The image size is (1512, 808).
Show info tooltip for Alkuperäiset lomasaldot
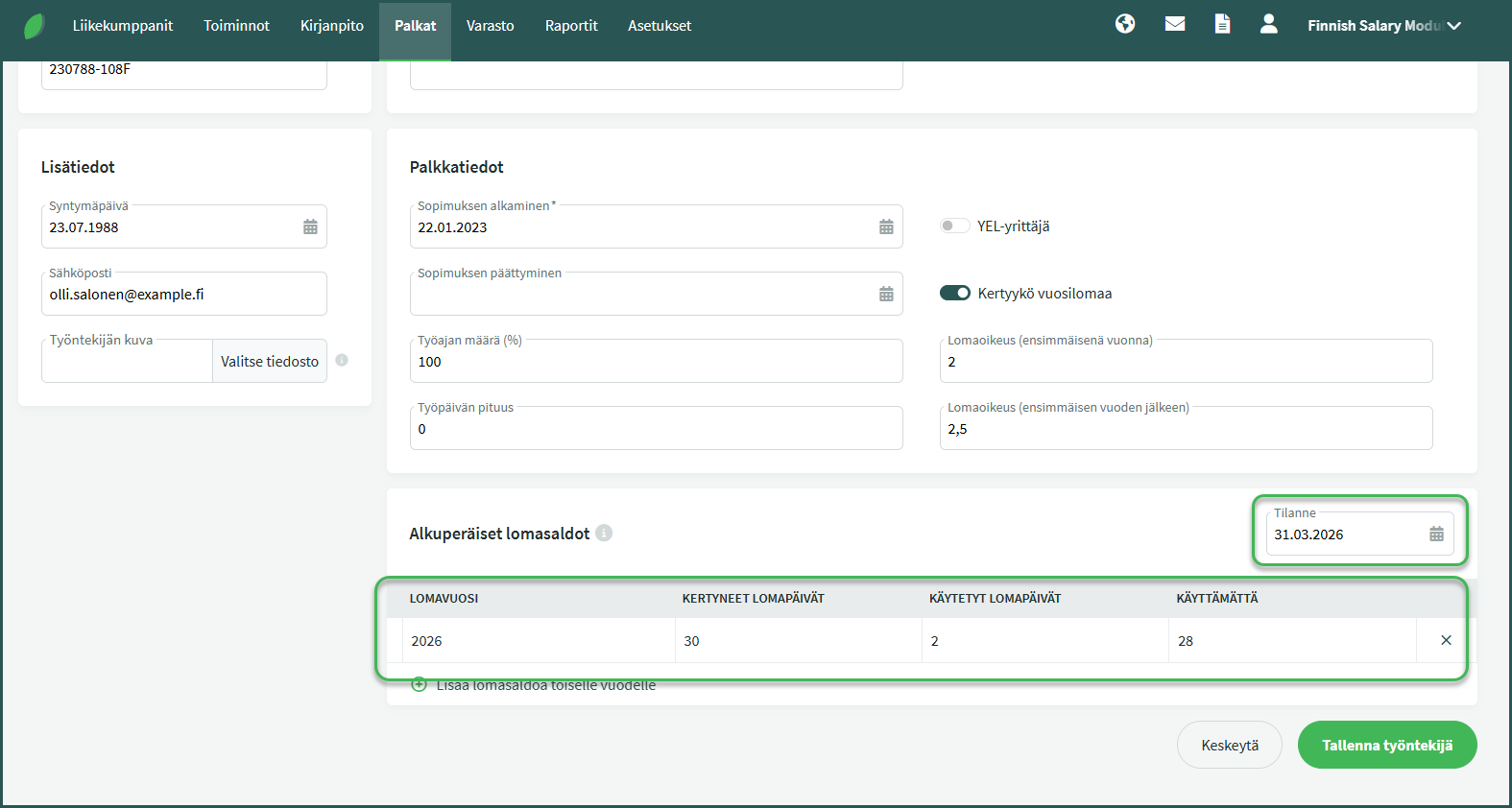click(604, 533)
